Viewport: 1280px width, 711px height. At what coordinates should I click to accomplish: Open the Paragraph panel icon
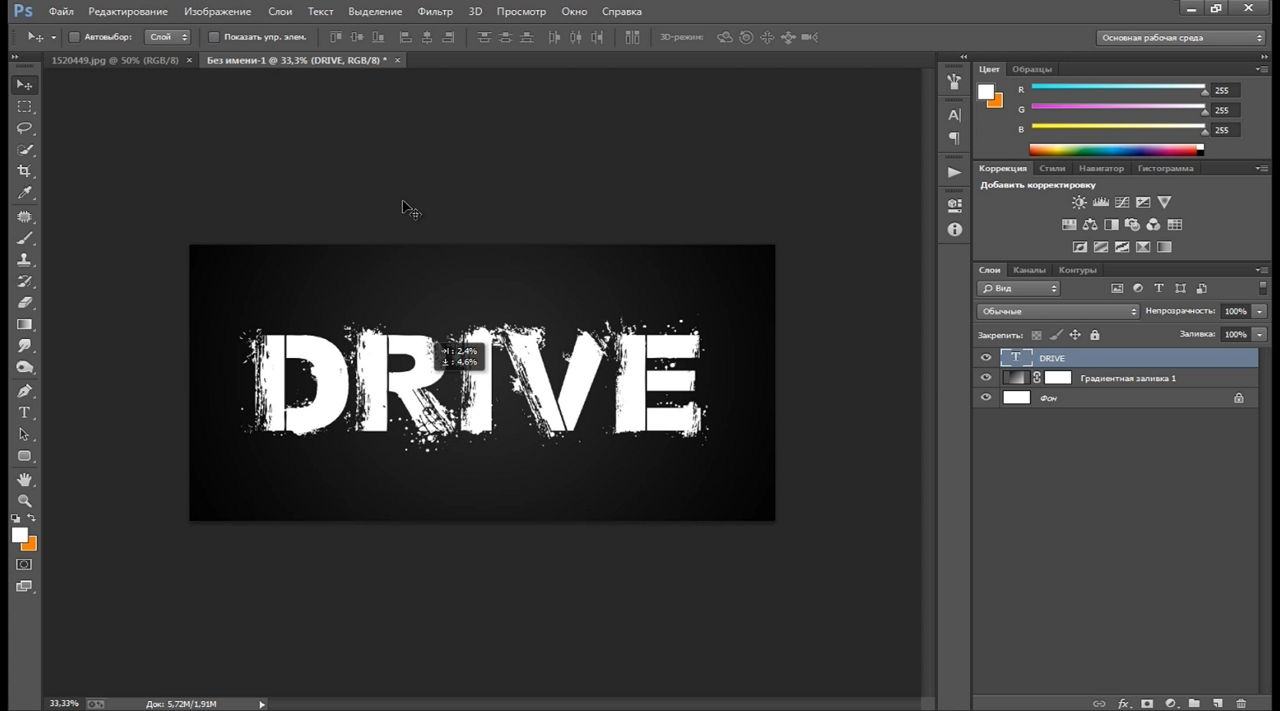(954, 138)
